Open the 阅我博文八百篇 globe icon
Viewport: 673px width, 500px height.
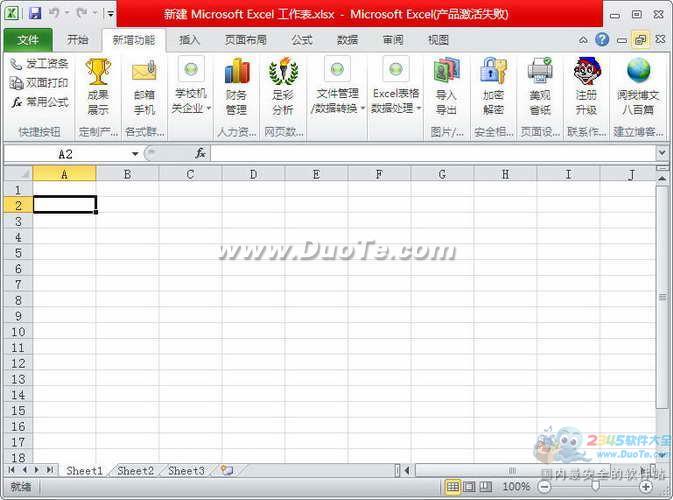638,71
